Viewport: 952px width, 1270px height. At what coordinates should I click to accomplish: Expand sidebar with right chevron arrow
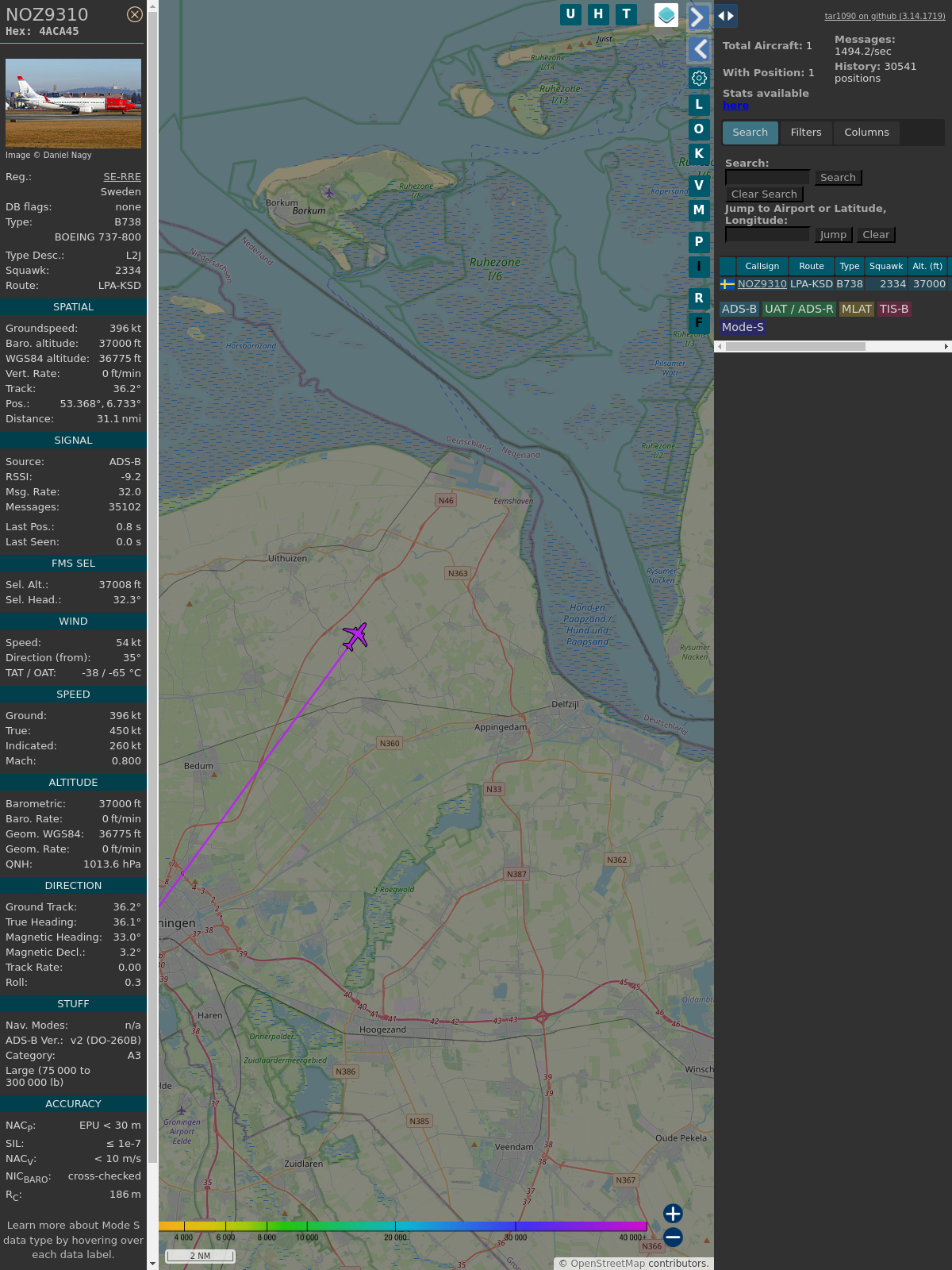pos(698,17)
